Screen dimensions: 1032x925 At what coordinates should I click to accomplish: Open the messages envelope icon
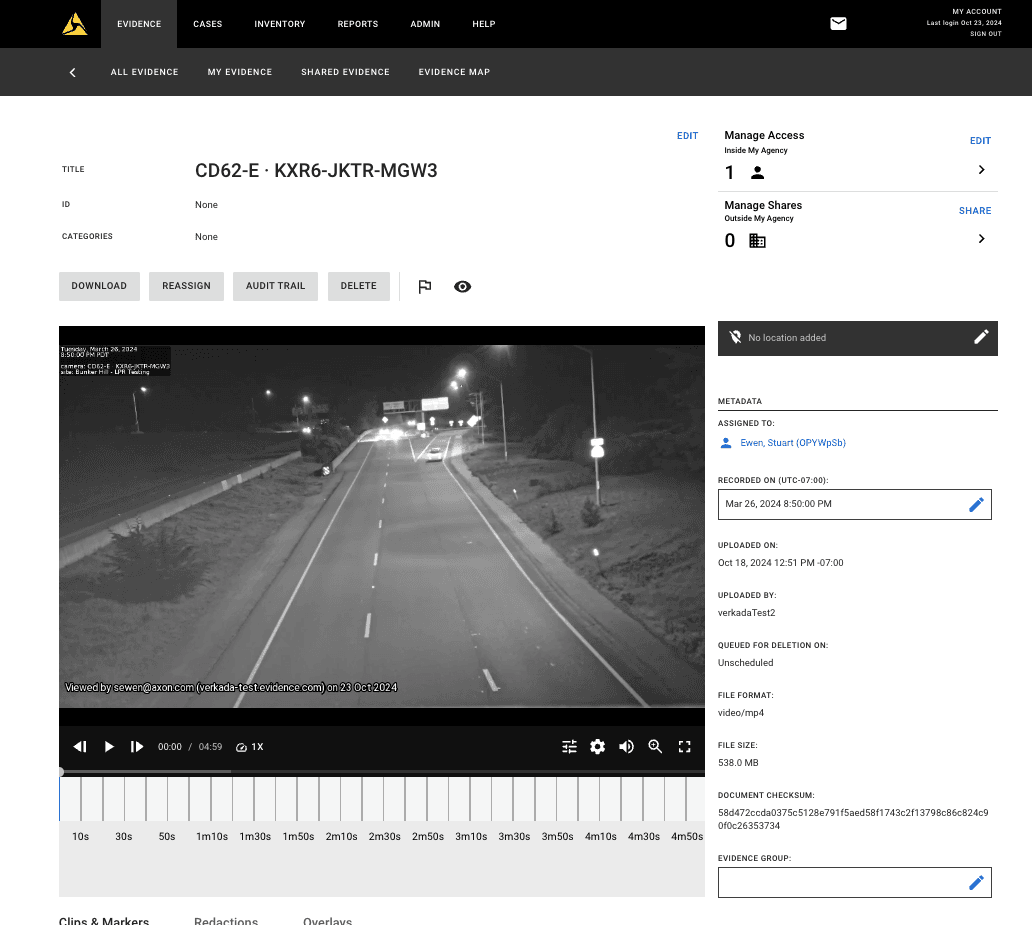[x=838, y=22]
